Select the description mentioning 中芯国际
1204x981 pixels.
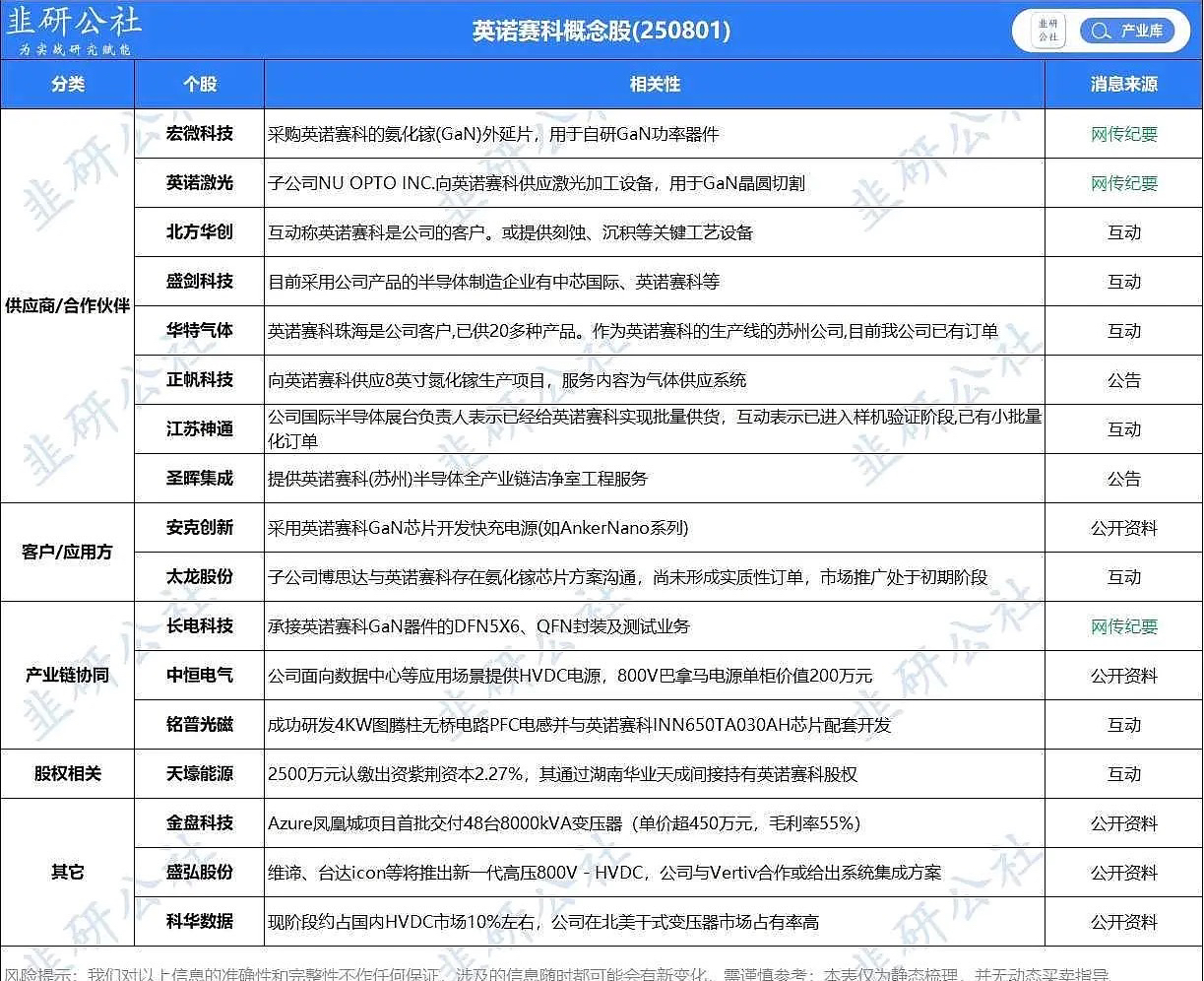[493, 282]
